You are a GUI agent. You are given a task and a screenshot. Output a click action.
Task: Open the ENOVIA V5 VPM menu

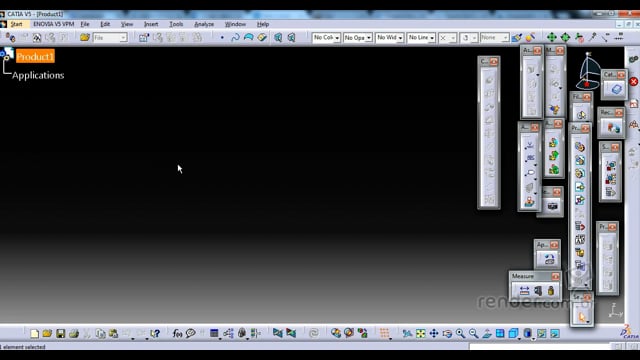coord(53,24)
